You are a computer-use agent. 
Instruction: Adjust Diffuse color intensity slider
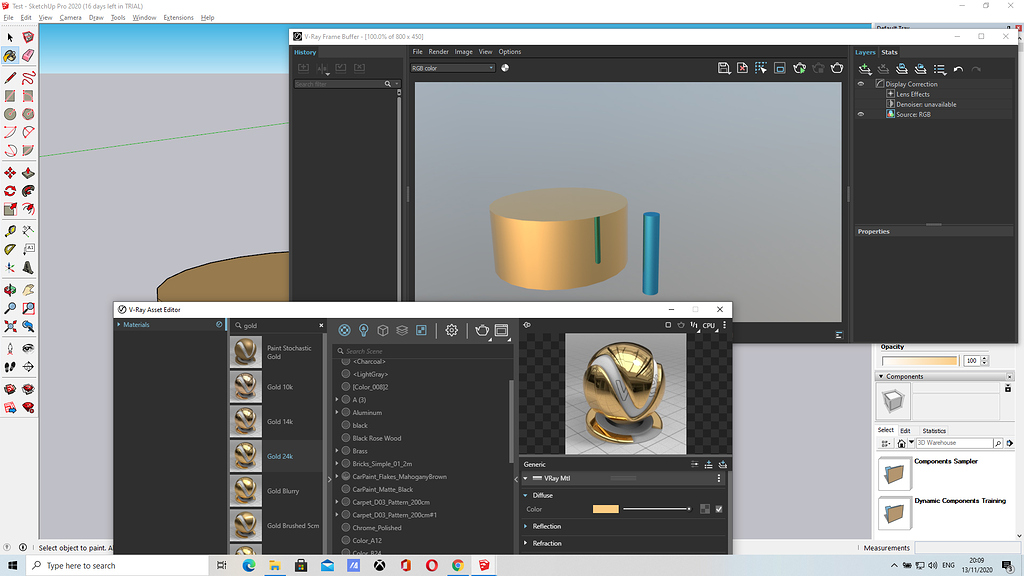657,509
